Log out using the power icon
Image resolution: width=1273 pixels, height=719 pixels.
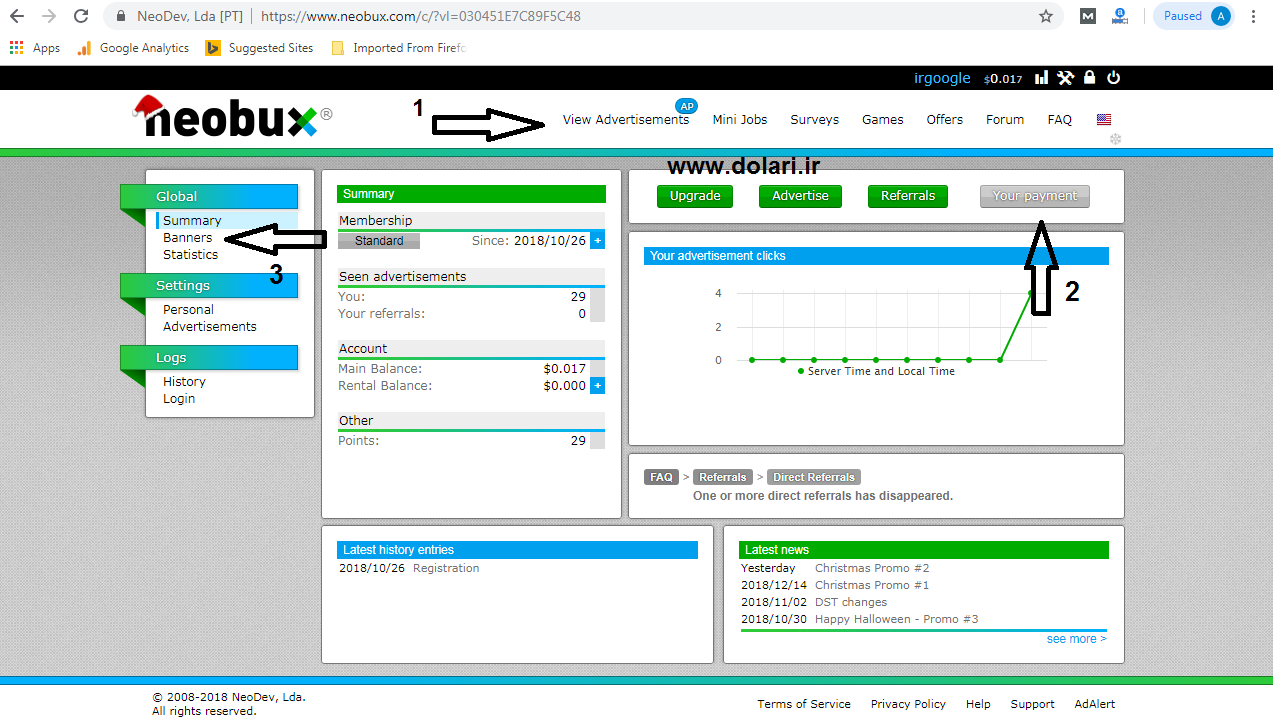[x=1113, y=78]
